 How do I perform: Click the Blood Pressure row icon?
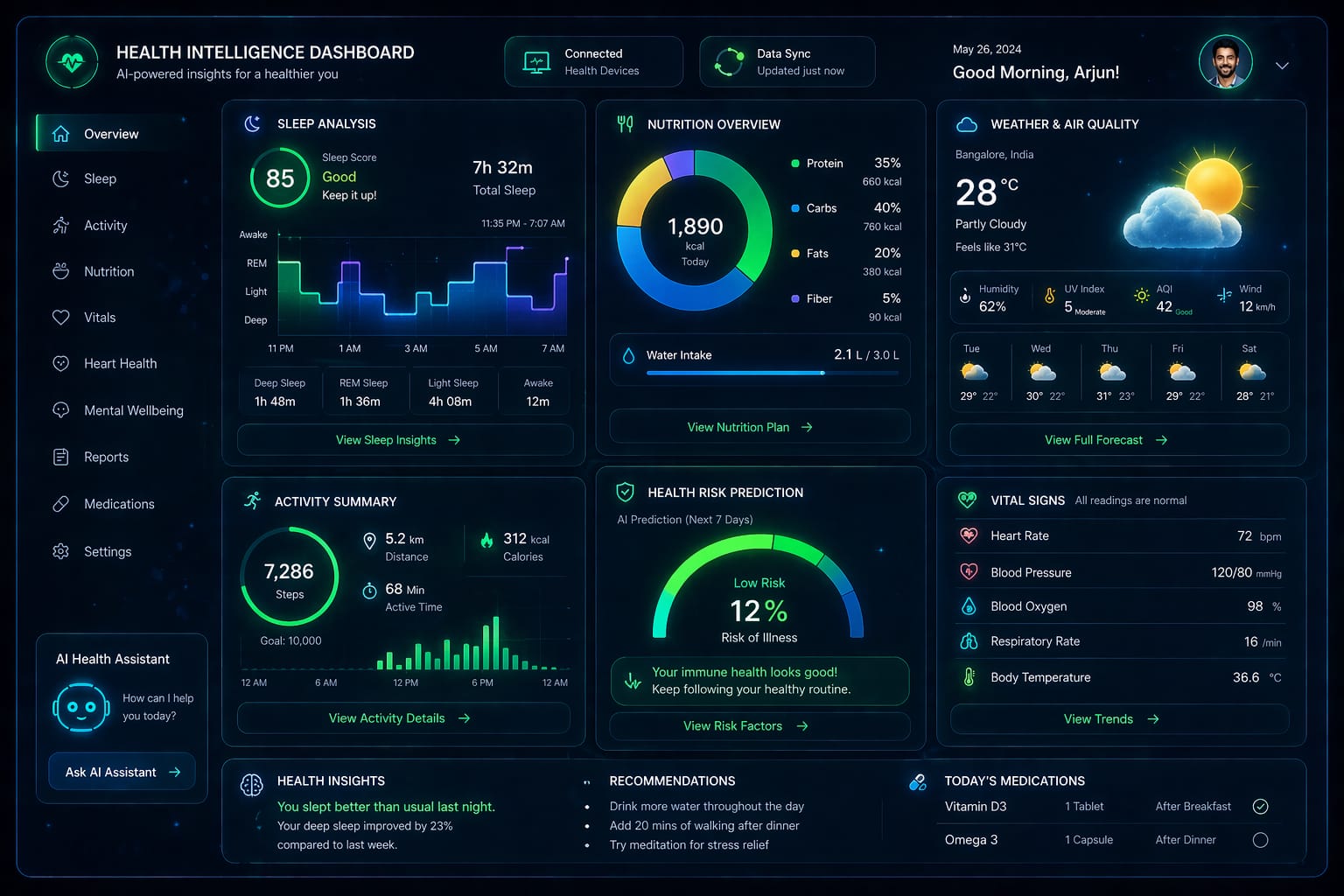click(969, 571)
